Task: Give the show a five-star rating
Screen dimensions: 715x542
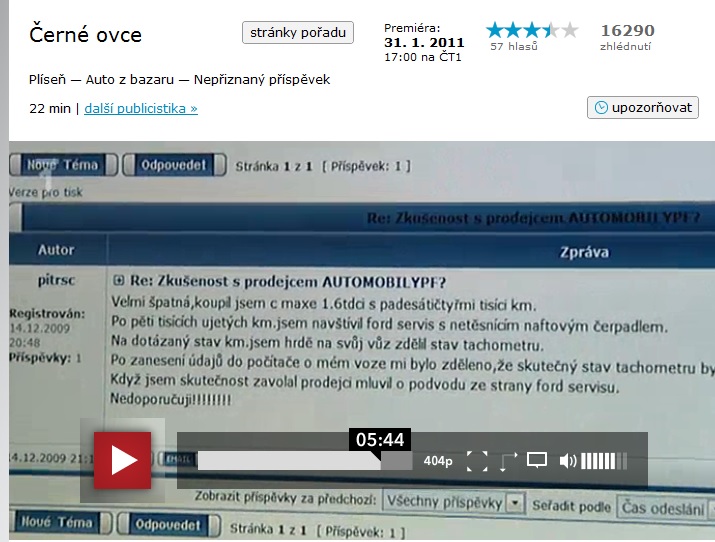Action: tap(570, 30)
